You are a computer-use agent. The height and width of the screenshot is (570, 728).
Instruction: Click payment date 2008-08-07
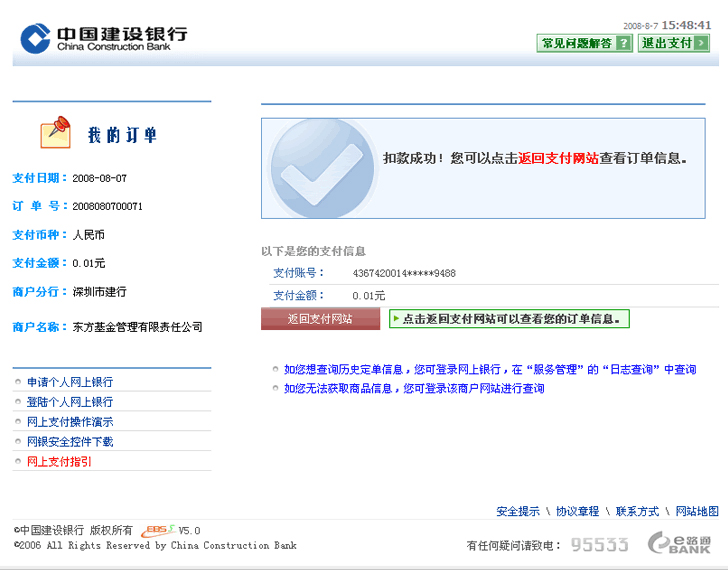point(99,178)
